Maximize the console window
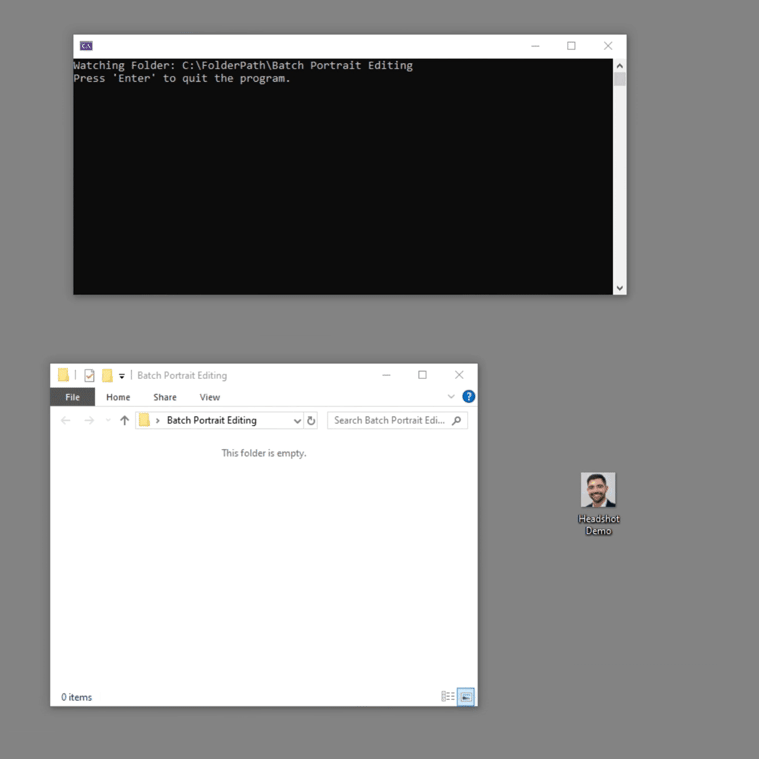Image resolution: width=759 pixels, height=759 pixels. [571, 46]
